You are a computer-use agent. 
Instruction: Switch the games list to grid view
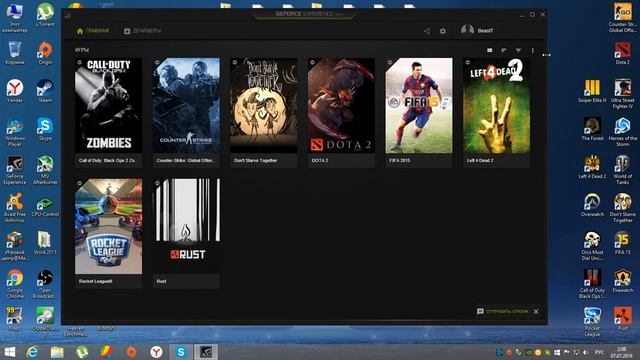click(490, 50)
